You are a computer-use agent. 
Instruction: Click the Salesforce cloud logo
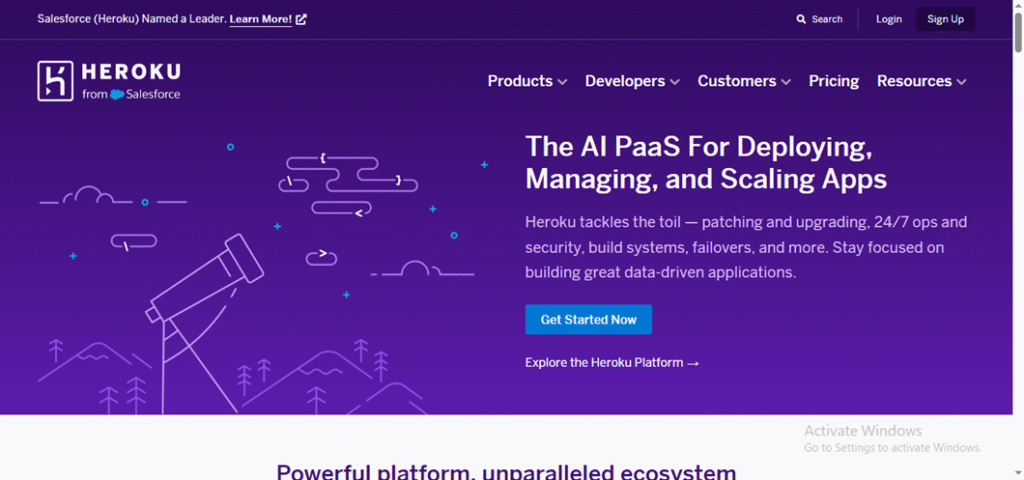[117, 95]
